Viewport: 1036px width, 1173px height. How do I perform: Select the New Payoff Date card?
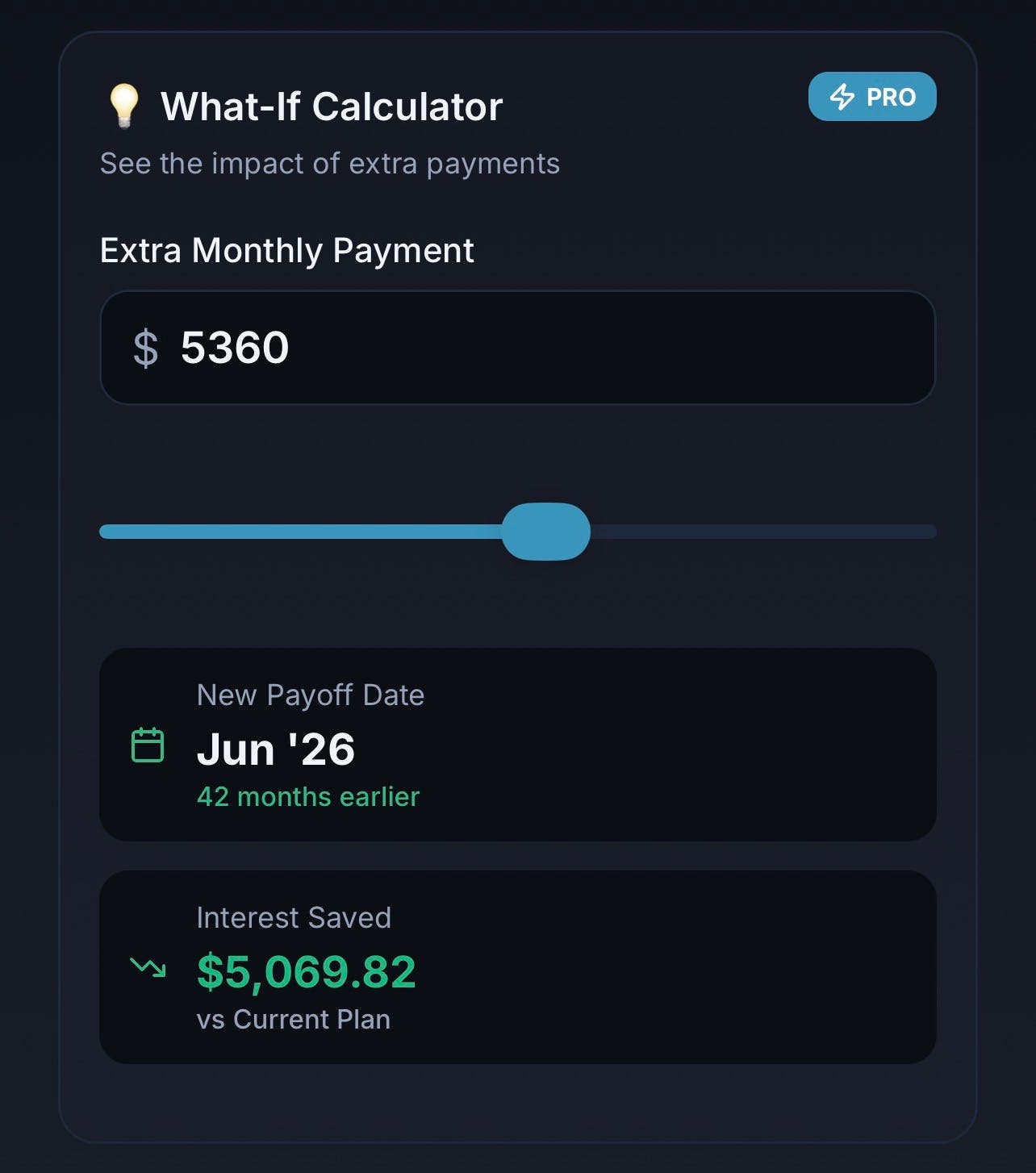(x=518, y=745)
